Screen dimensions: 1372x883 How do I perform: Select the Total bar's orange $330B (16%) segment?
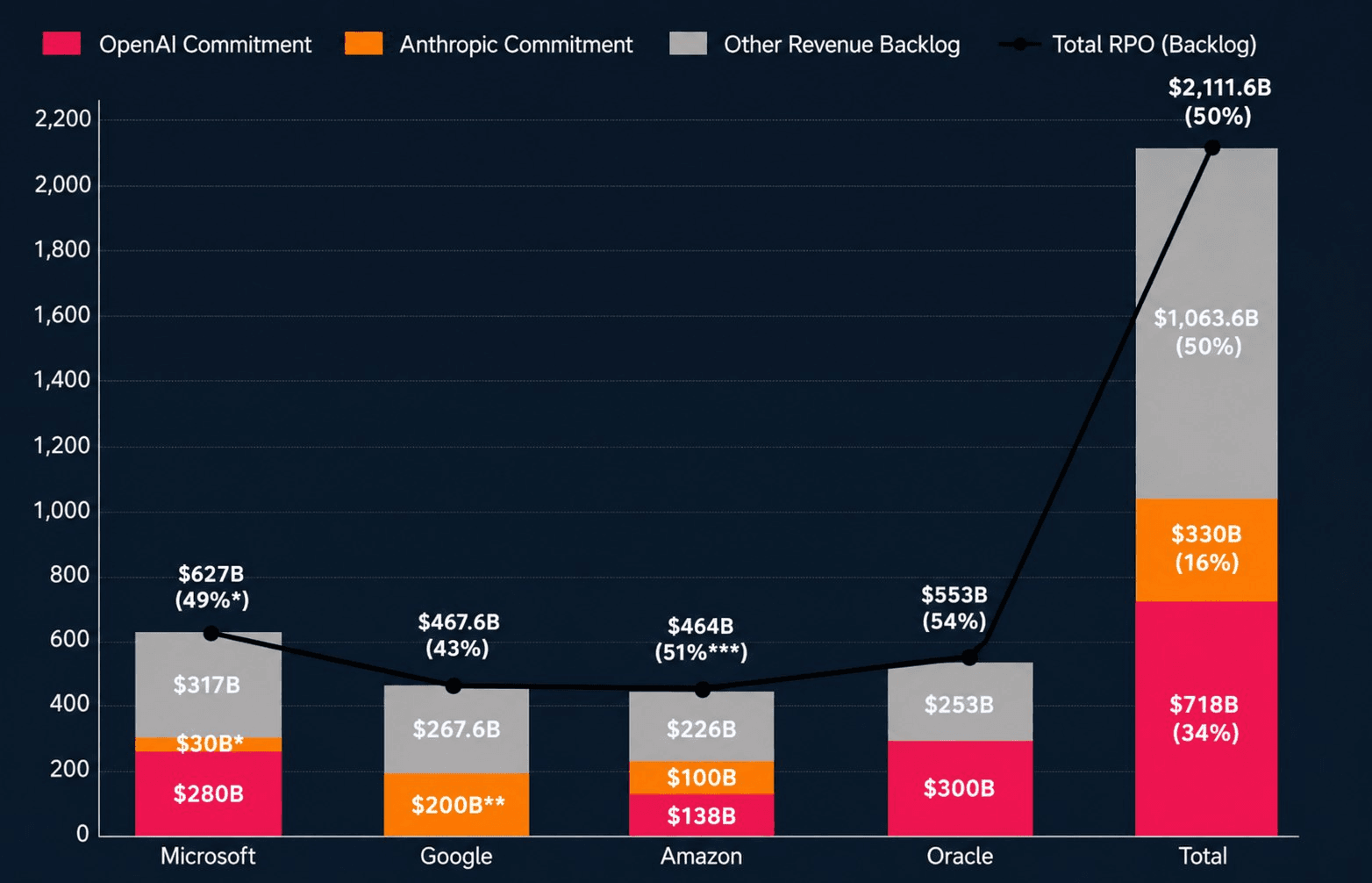tap(1206, 549)
